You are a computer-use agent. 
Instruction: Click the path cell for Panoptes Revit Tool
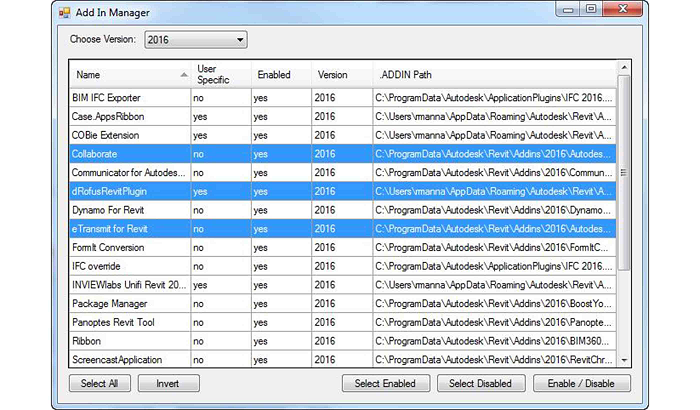click(494, 322)
